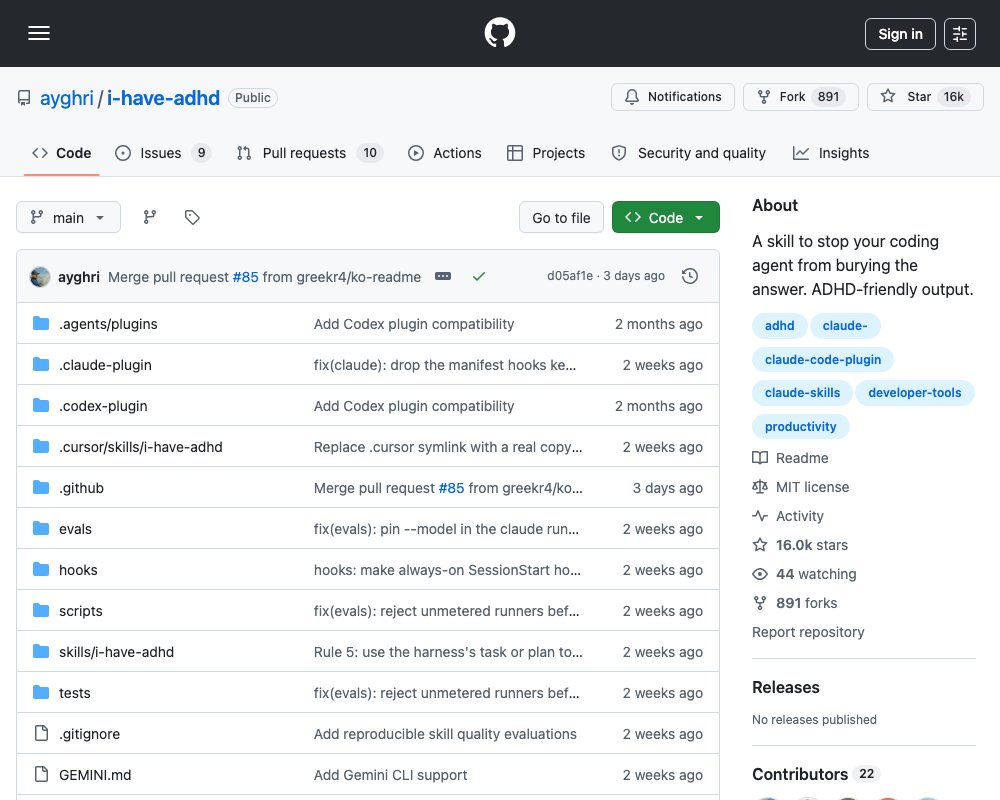Open the Actions tab
1000x800 pixels.
tap(445, 153)
